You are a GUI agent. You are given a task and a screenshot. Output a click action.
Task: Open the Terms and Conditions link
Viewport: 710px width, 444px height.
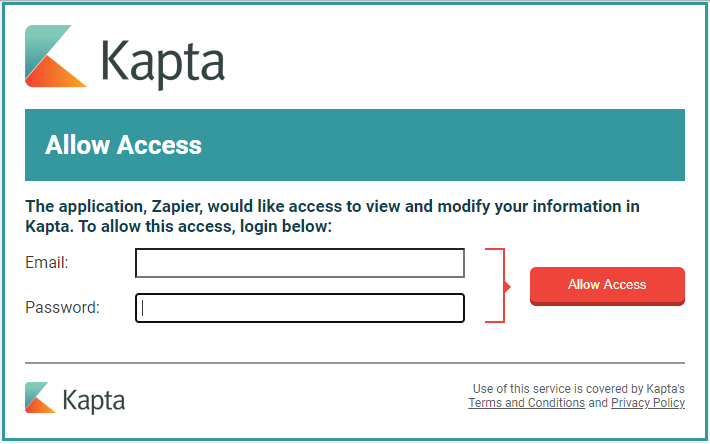526,403
